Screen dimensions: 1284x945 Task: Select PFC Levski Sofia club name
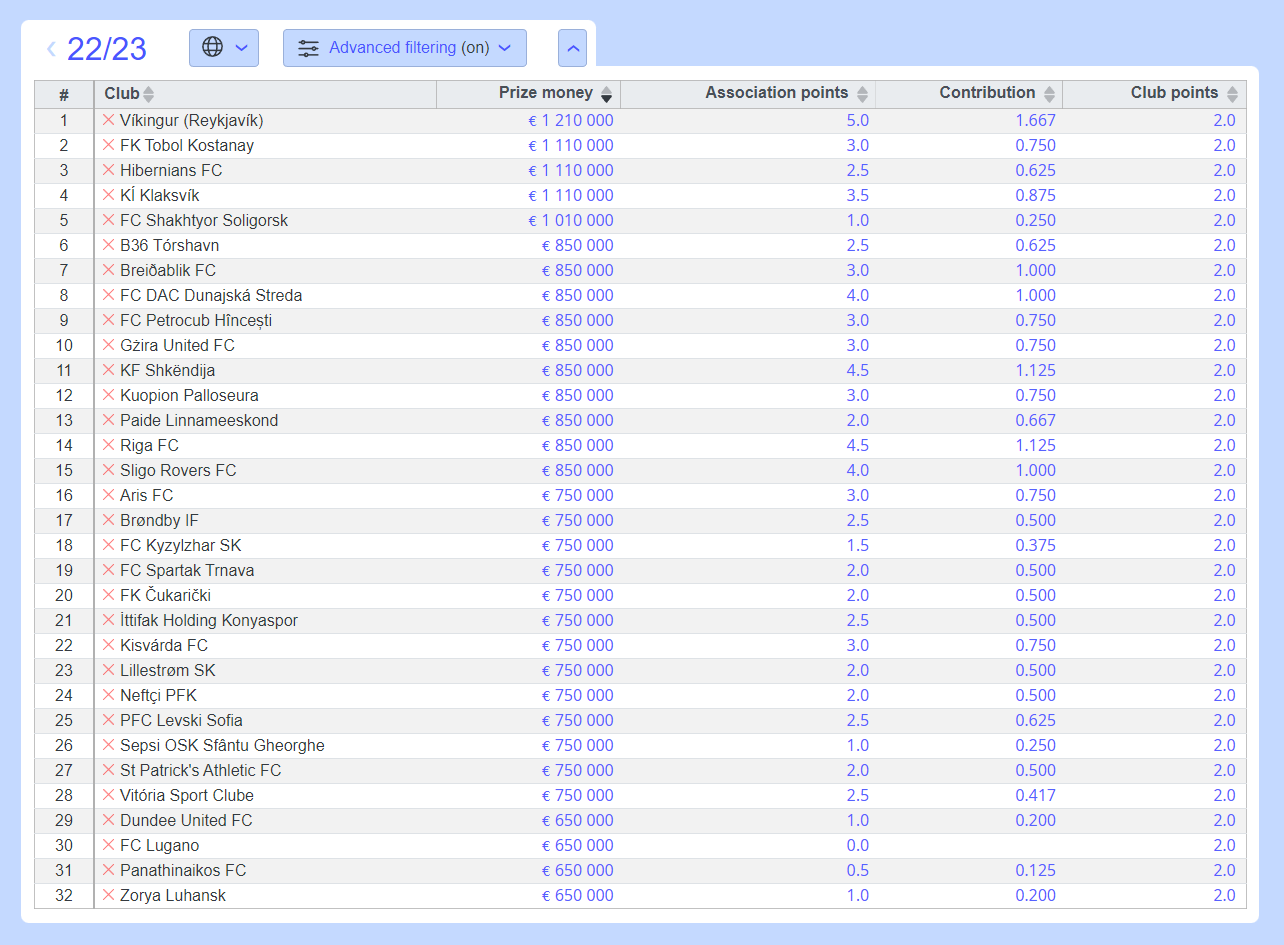[x=181, y=720]
